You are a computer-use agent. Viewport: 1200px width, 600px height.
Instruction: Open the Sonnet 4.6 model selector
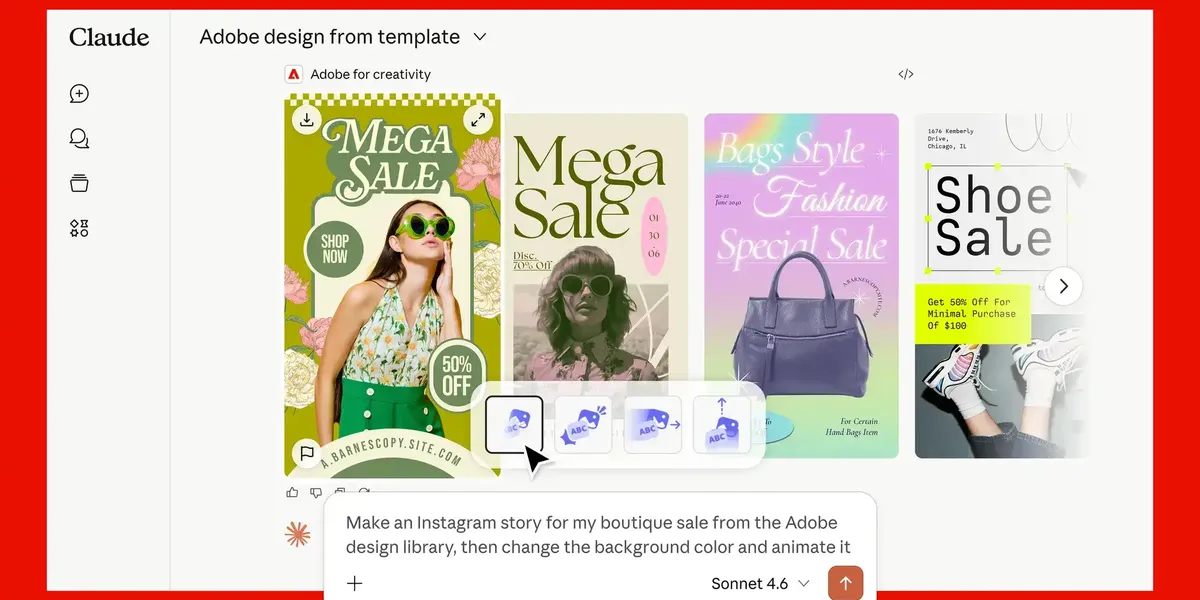760,583
